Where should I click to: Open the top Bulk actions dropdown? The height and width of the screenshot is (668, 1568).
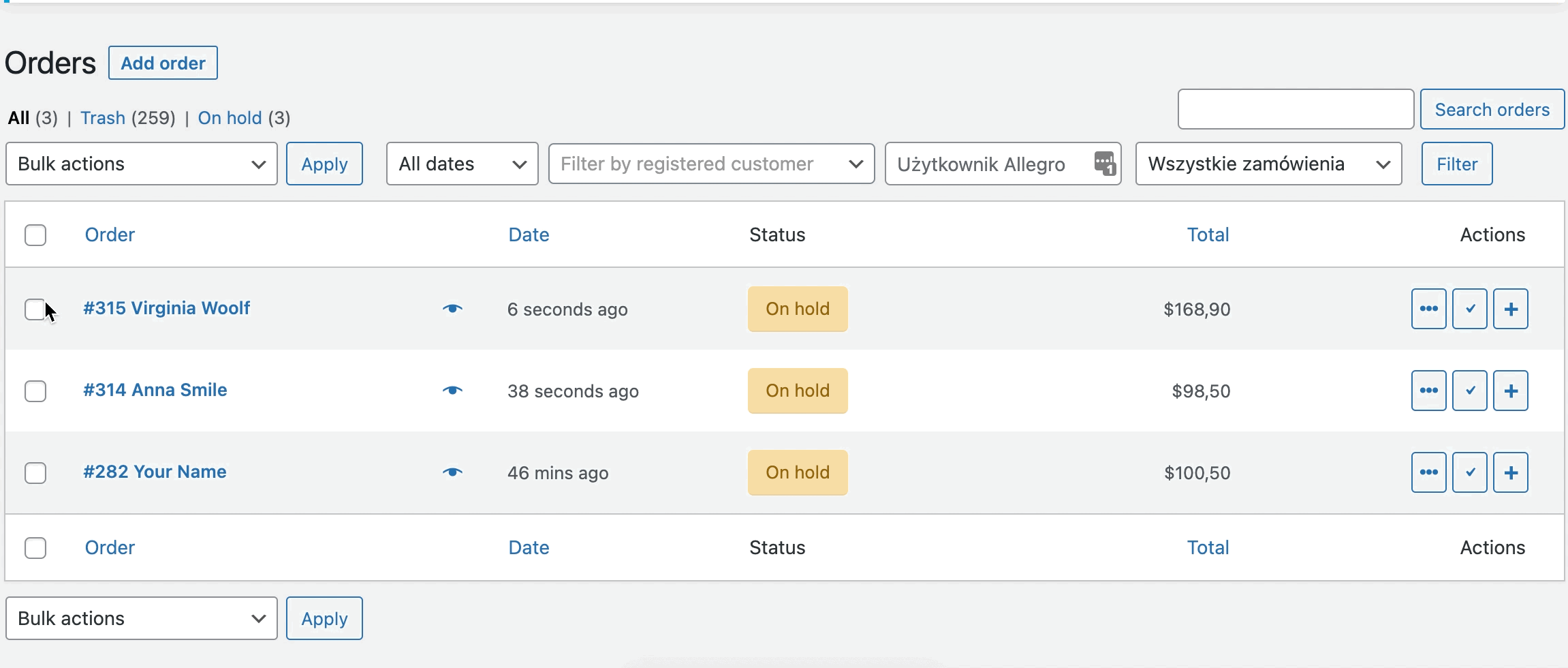point(142,164)
